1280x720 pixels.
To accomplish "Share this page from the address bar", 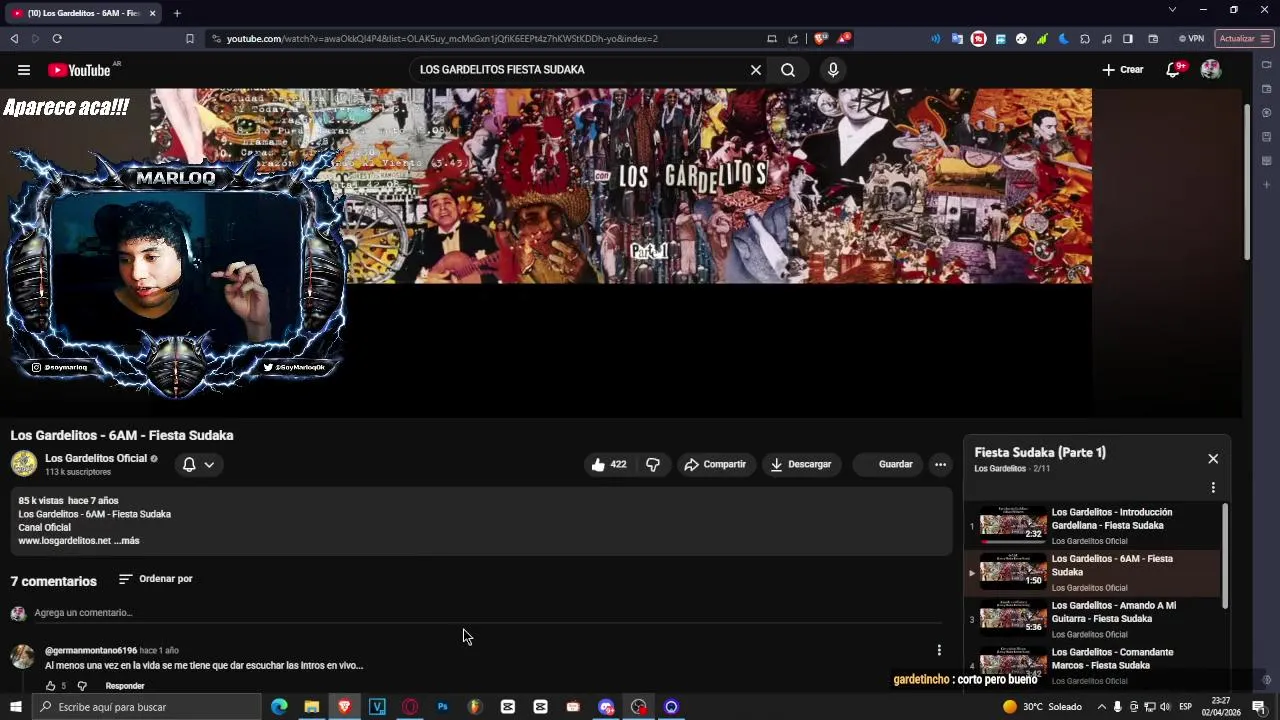I will [793, 38].
